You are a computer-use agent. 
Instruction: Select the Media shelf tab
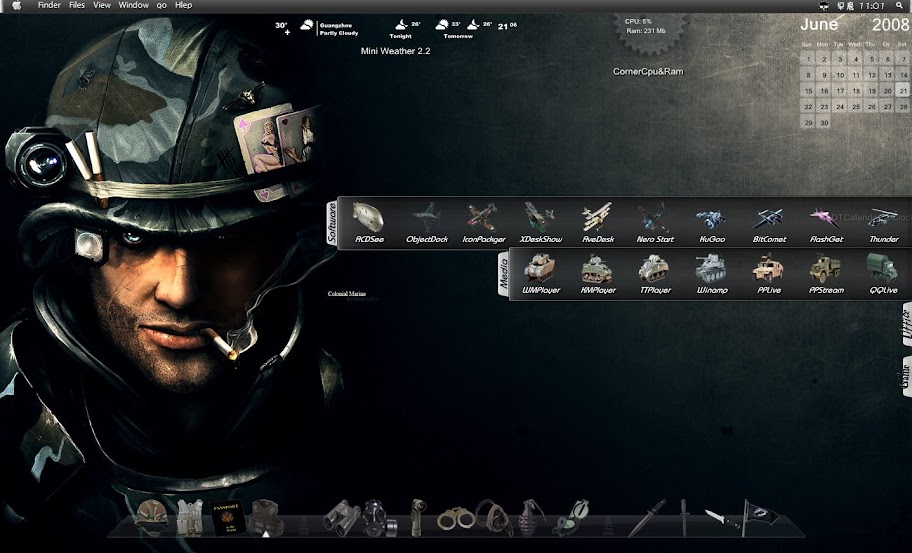[504, 274]
